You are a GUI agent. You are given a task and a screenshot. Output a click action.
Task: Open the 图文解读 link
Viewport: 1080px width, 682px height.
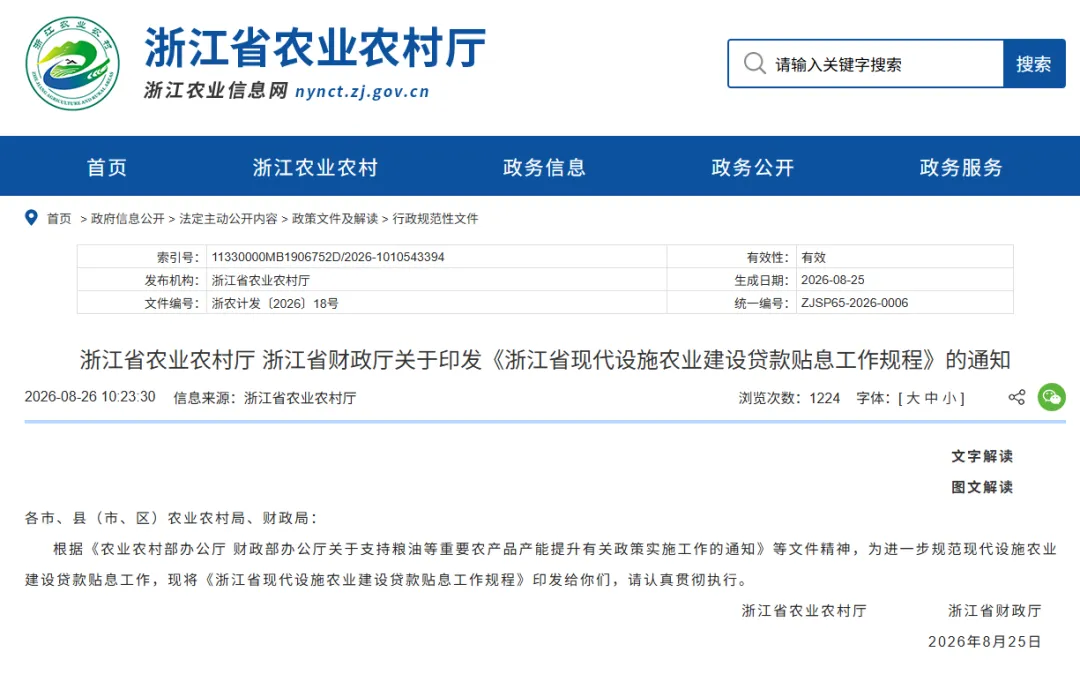[982, 487]
